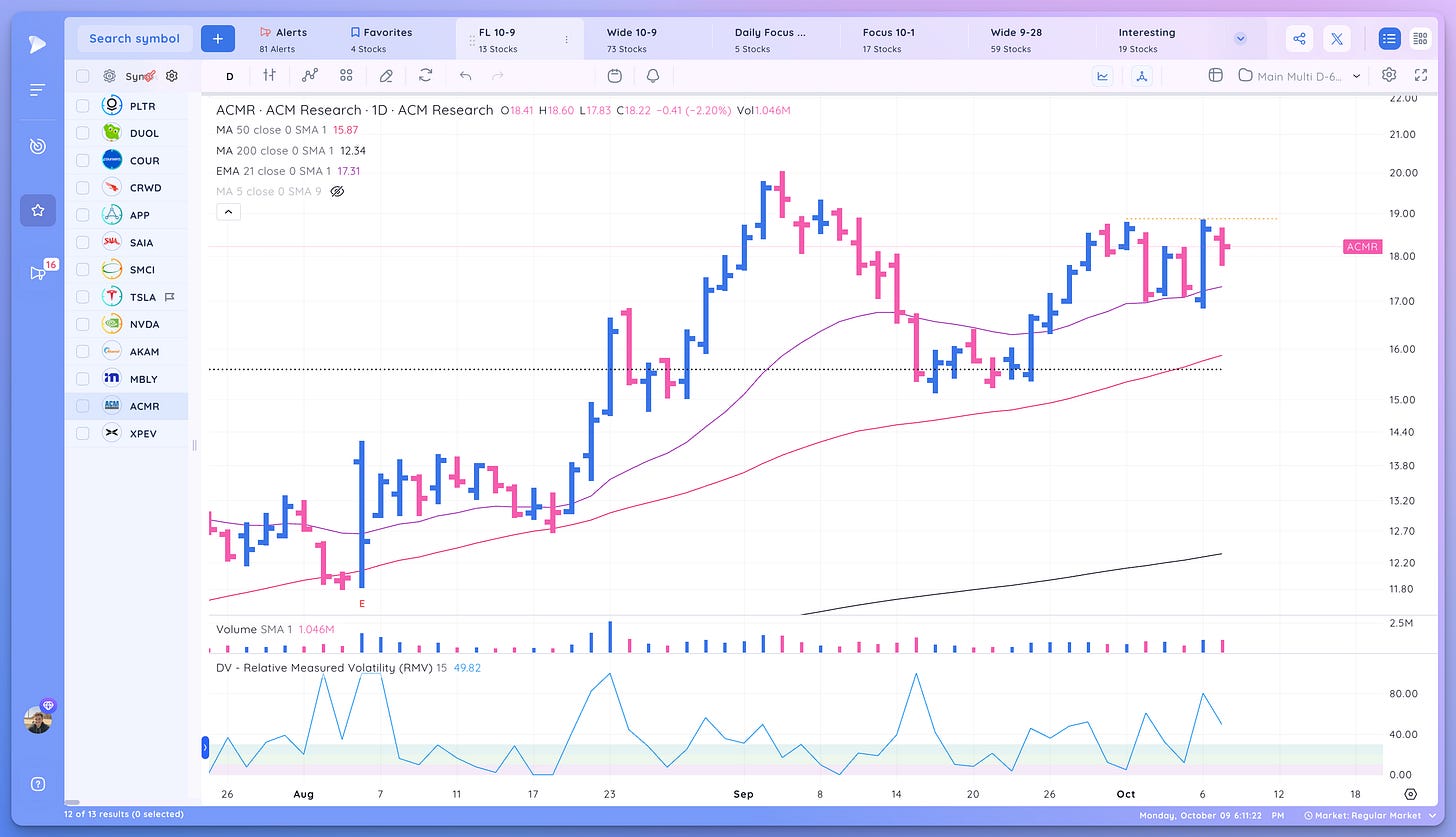Open the indicators line-graph icon
The height and width of the screenshot is (837, 1456).
click(x=309, y=75)
